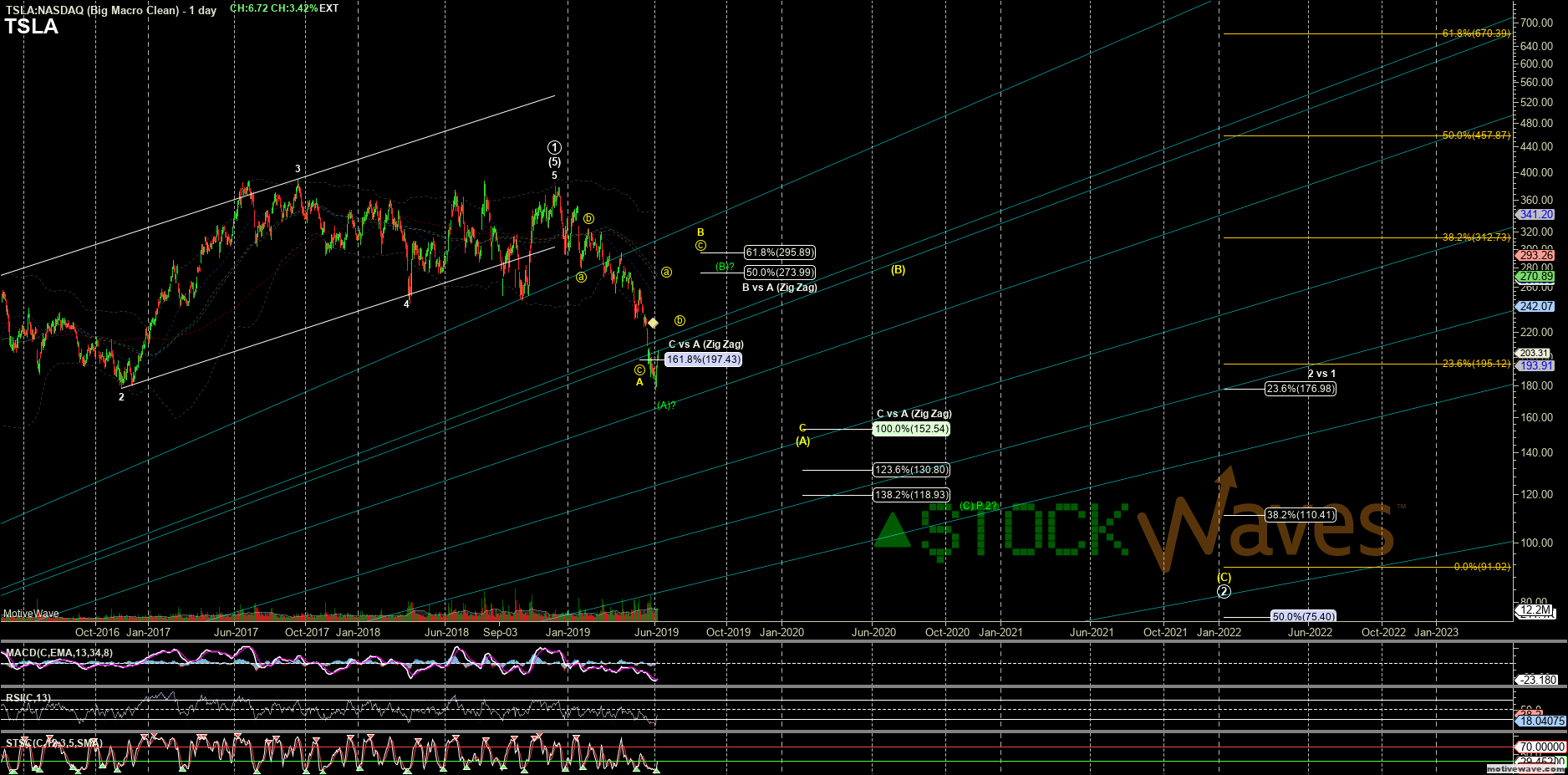The width and height of the screenshot is (1568, 775).
Task: Click the 50.0%(273.99) retracement label
Action: (780, 273)
